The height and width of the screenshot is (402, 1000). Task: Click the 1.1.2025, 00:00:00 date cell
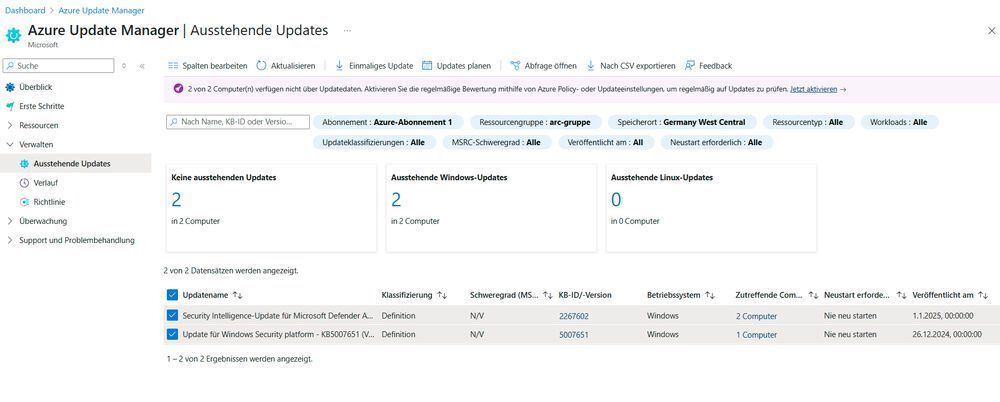(x=943, y=316)
